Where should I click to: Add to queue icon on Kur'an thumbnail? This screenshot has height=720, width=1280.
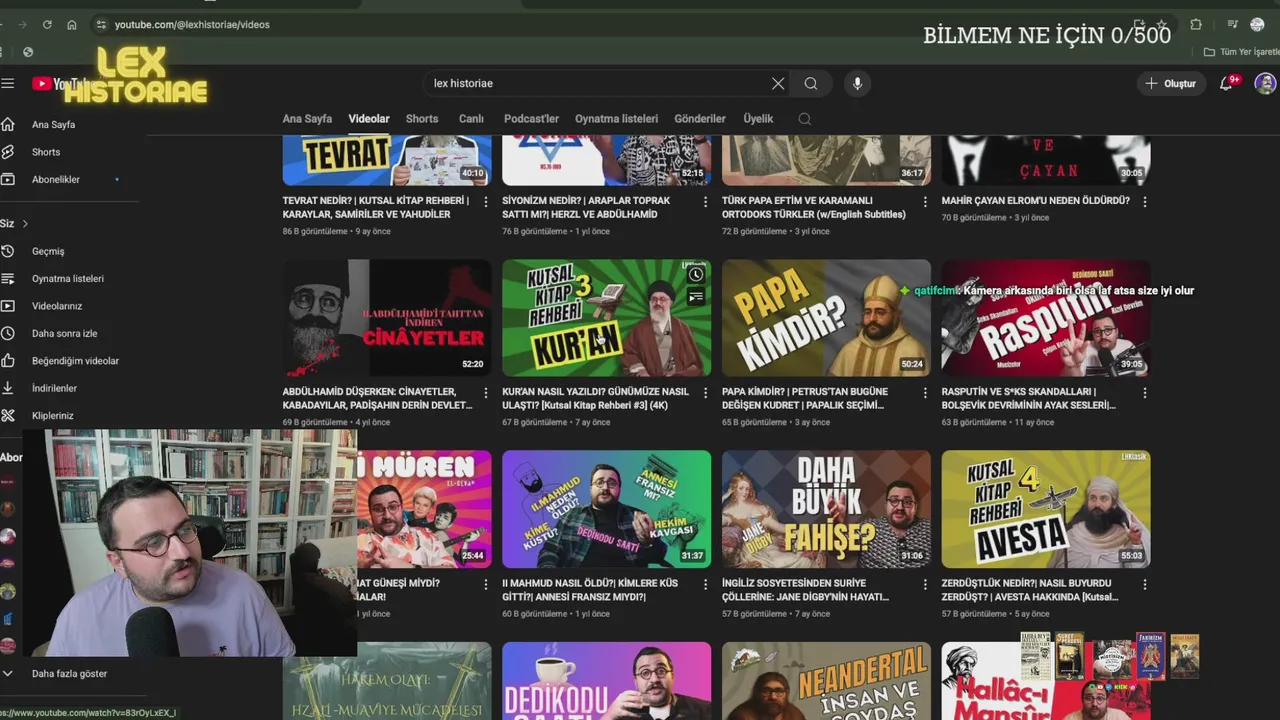(x=696, y=297)
